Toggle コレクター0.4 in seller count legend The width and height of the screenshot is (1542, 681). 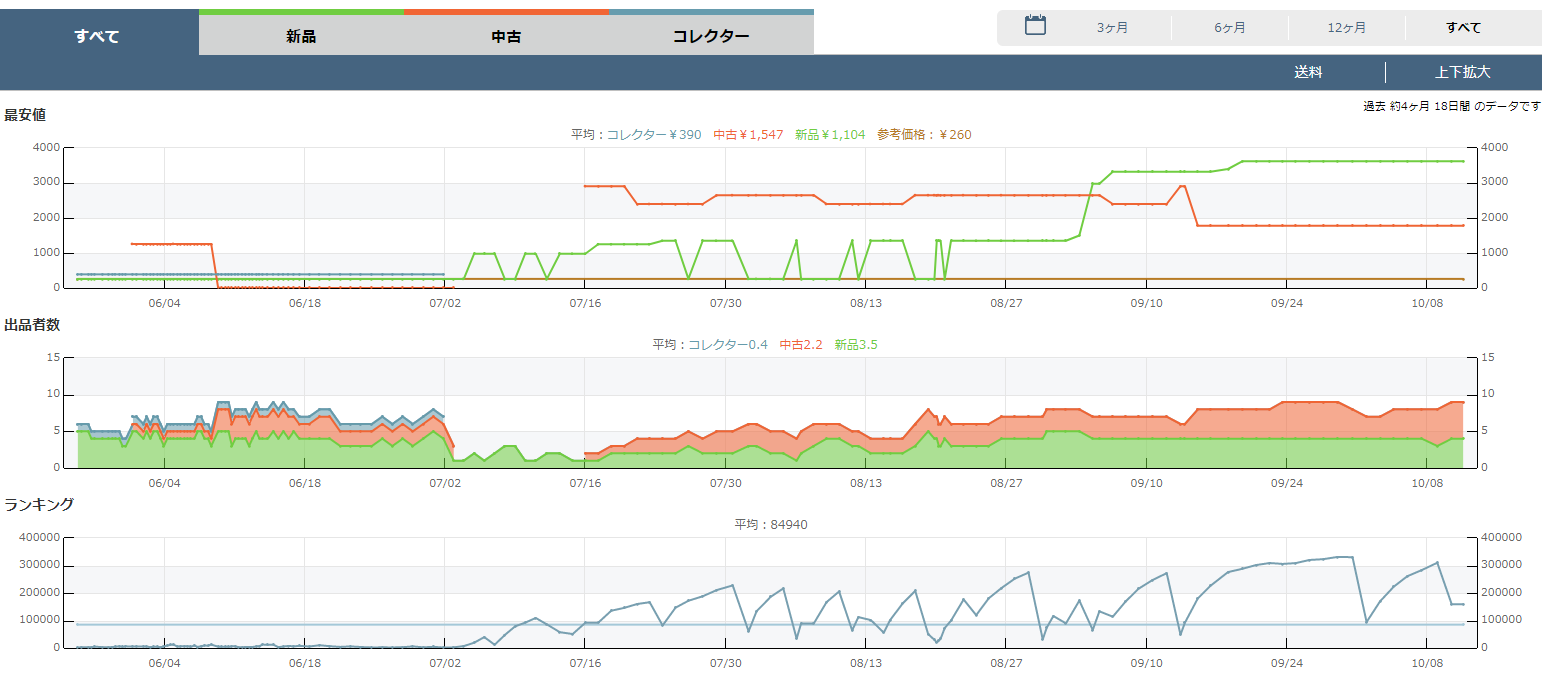728,344
